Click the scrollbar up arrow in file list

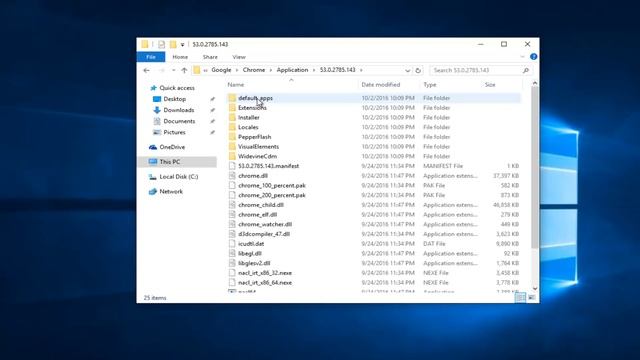535,83
